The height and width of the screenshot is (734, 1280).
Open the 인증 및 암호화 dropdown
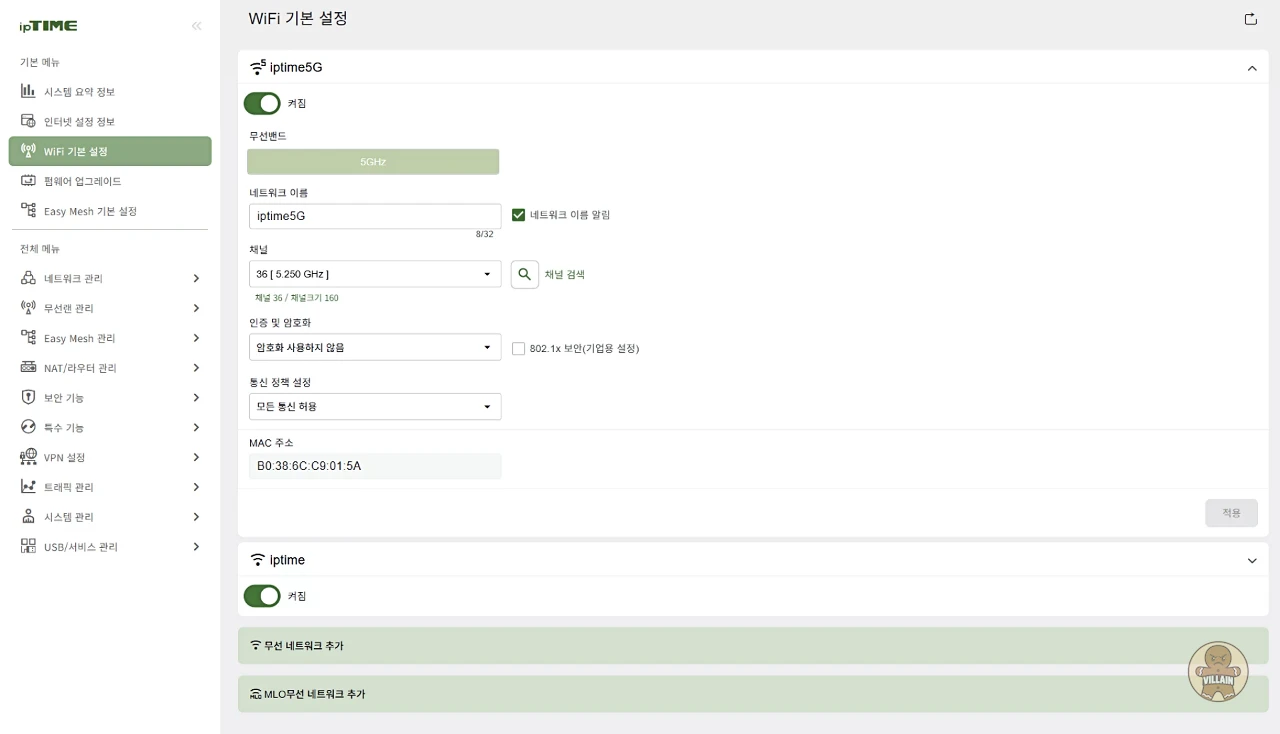click(375, 347)
